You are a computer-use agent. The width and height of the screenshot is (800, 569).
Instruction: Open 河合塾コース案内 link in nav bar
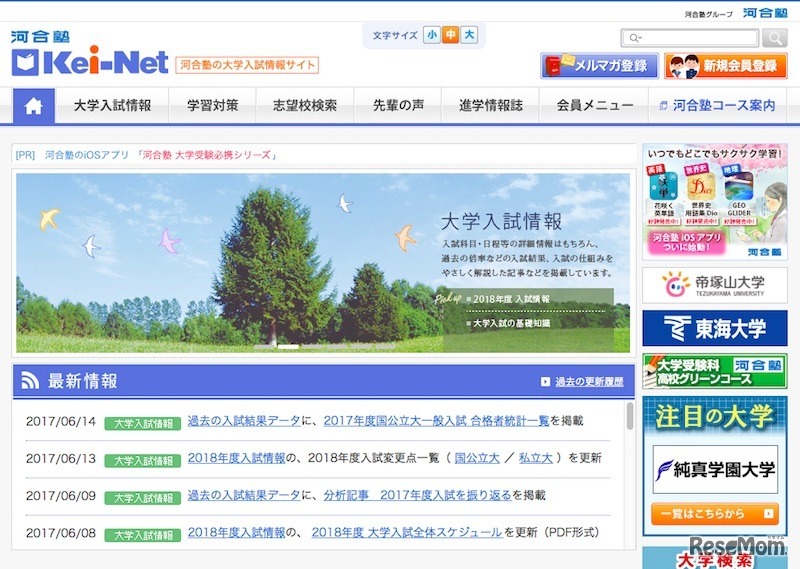click(x=718, y=106)
